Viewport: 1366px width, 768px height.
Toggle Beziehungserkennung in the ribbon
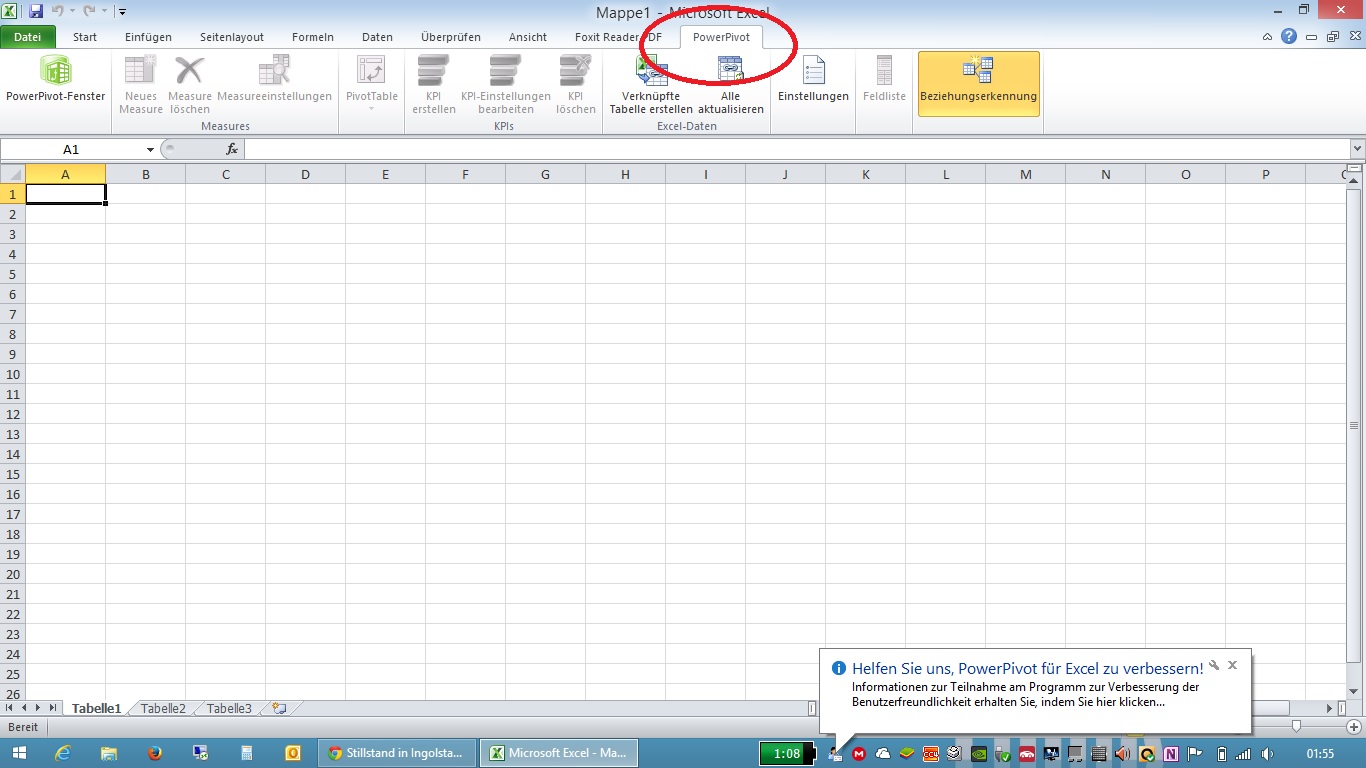978,84
